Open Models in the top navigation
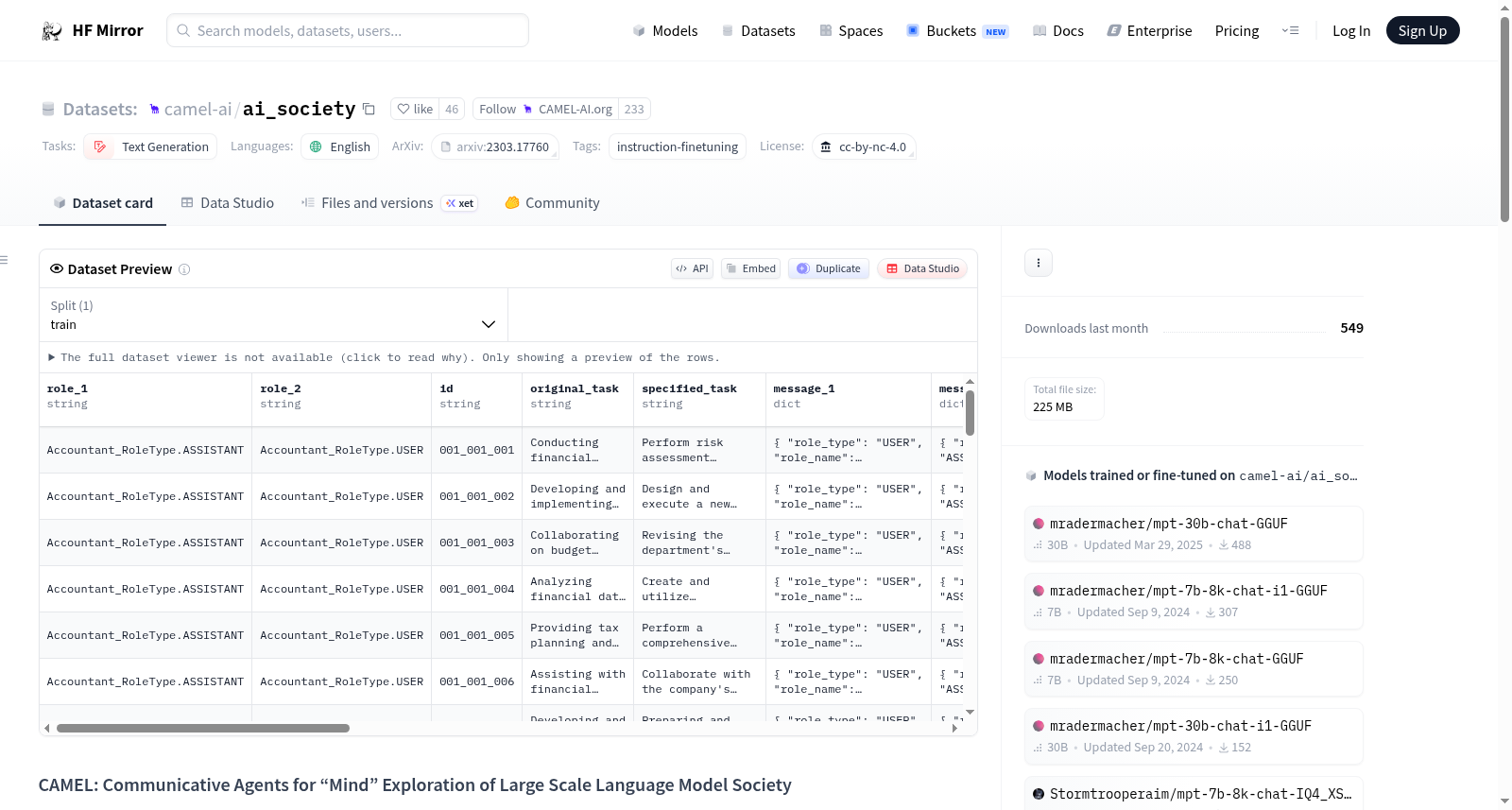 pyautogui.click(x=665, y=30)
